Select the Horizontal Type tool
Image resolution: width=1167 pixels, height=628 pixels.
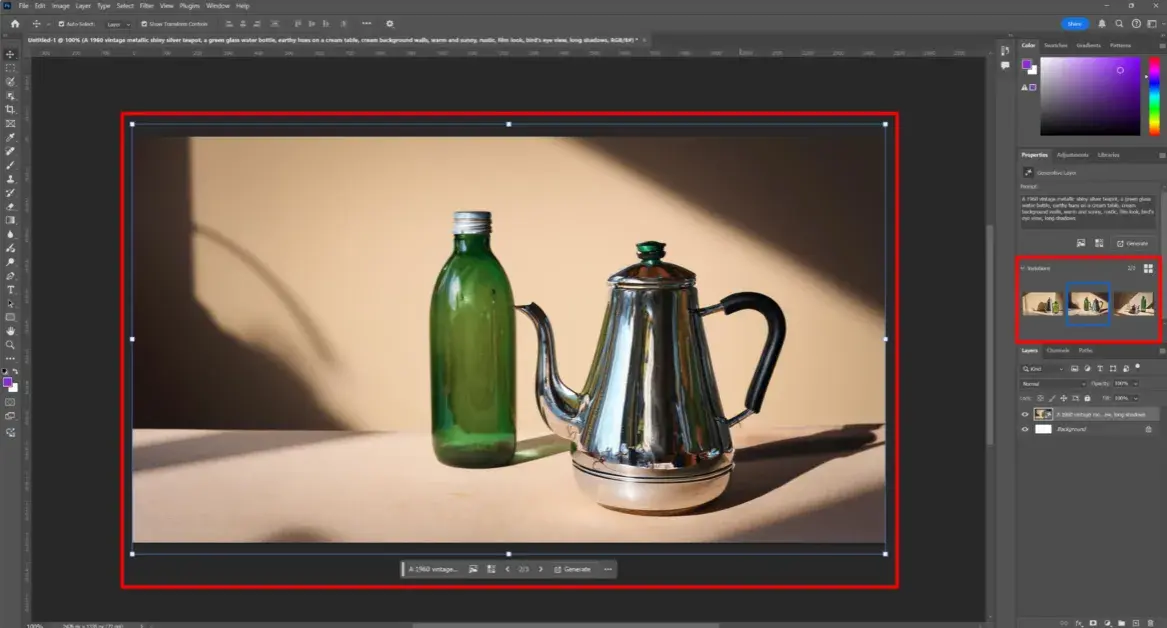tap(10, 289)
